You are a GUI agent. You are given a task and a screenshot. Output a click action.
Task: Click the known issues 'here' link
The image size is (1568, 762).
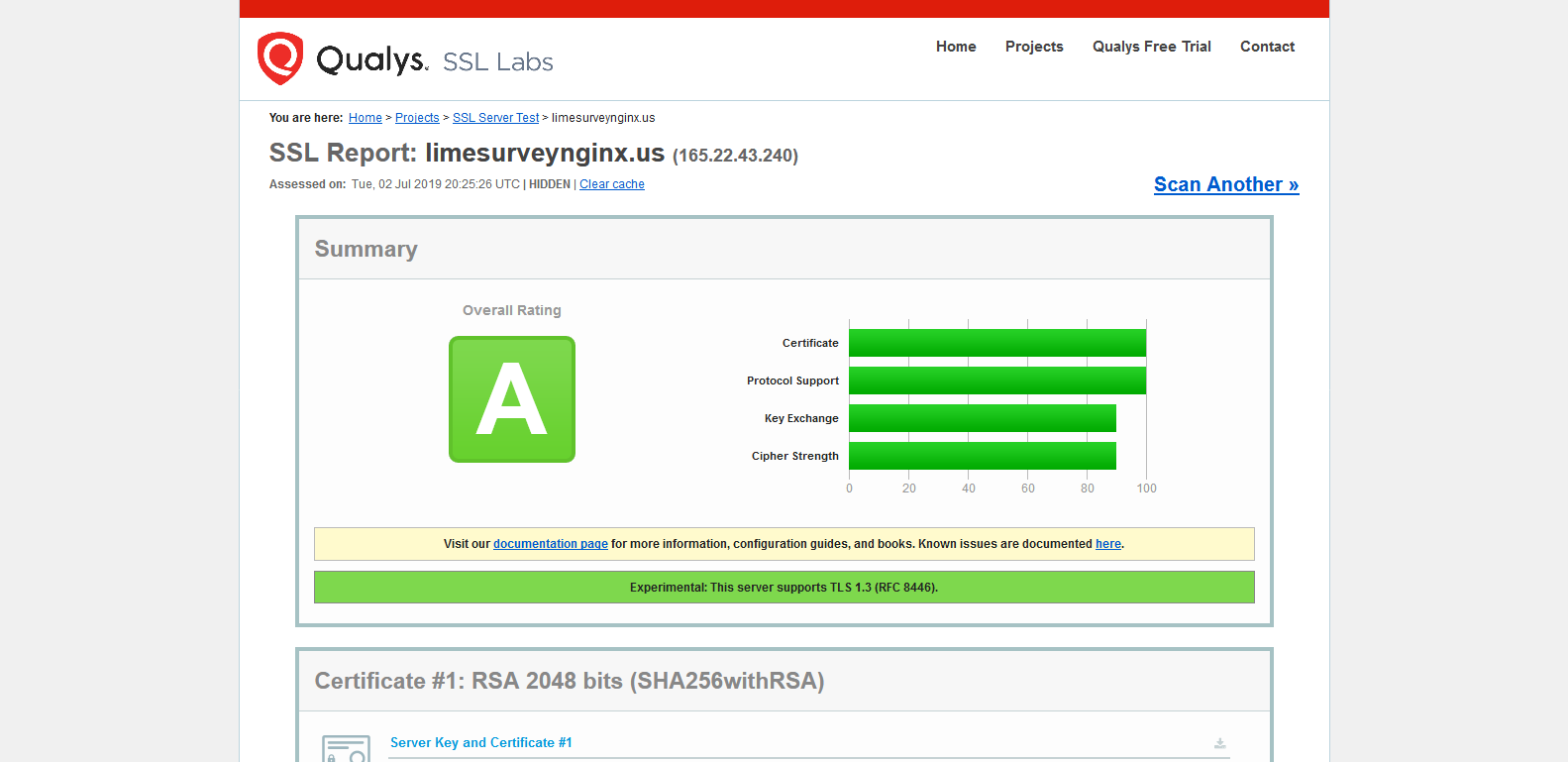[x=1107, y=544]
